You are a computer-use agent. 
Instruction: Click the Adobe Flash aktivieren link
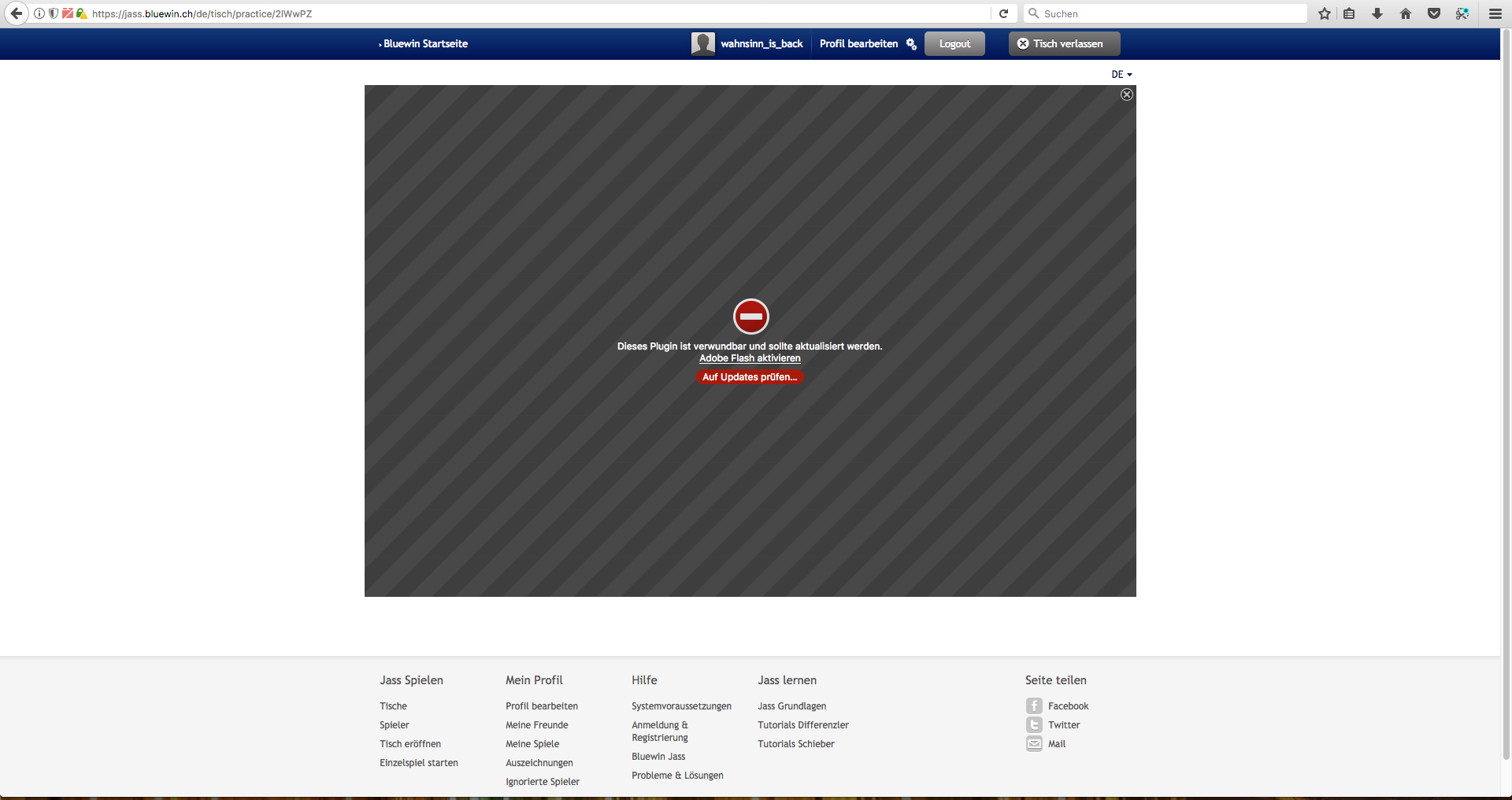750,358
